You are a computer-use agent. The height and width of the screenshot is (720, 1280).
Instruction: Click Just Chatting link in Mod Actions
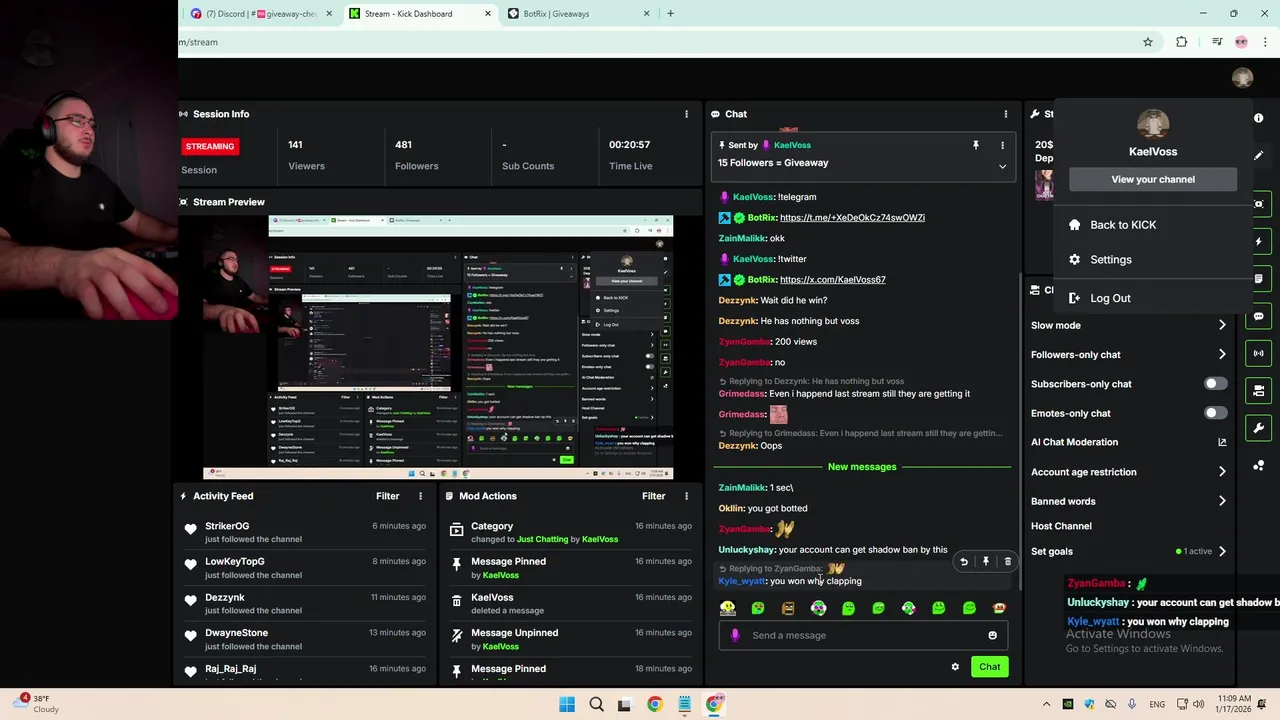pyautogui.click(x=543, y=539)
